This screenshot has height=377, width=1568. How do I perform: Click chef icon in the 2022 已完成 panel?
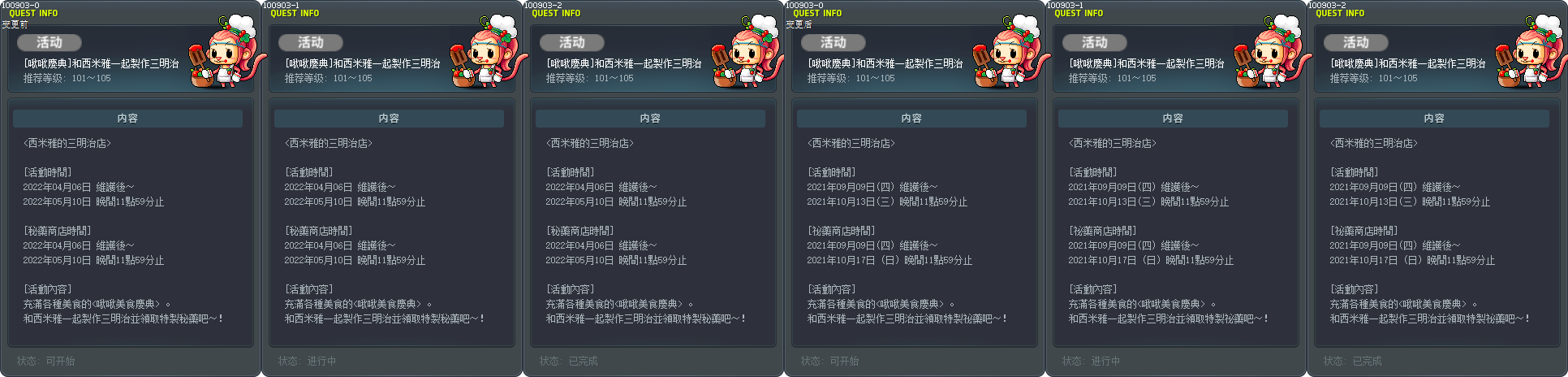click(743, 50)
